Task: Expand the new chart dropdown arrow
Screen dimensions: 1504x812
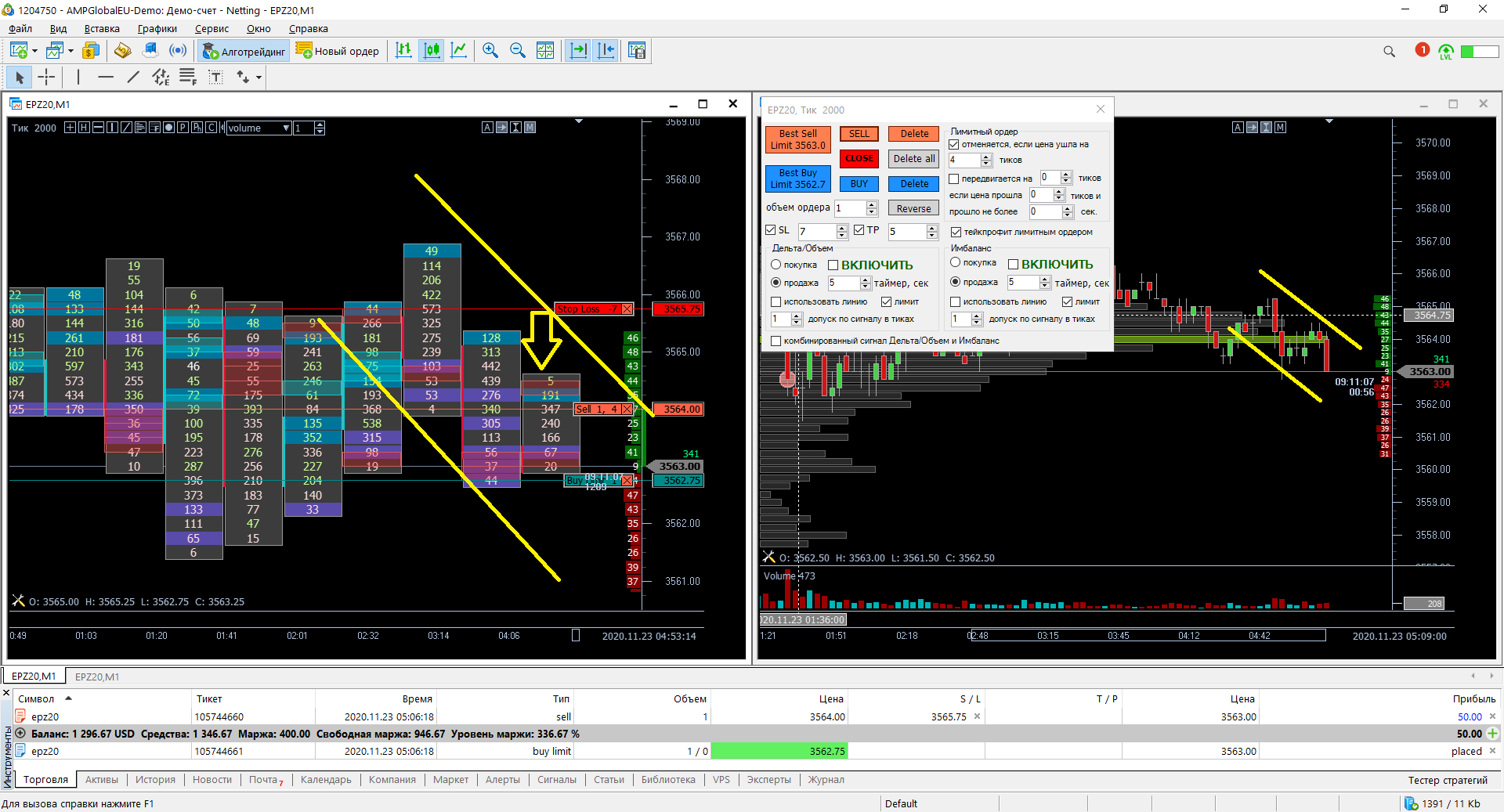Action: 35,51
